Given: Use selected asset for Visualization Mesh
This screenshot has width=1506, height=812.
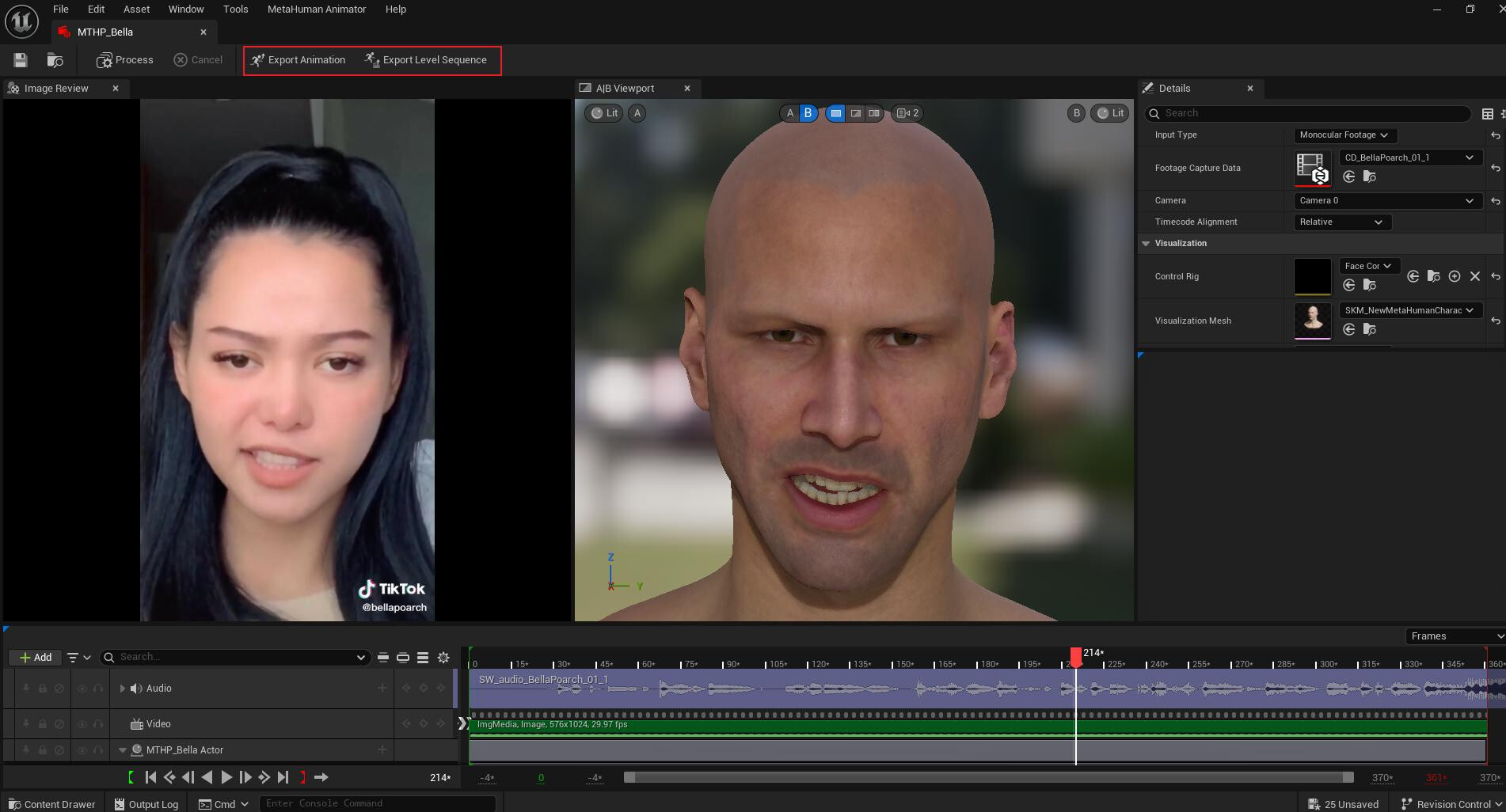Looking at the screenshot, I should 1349,329.
